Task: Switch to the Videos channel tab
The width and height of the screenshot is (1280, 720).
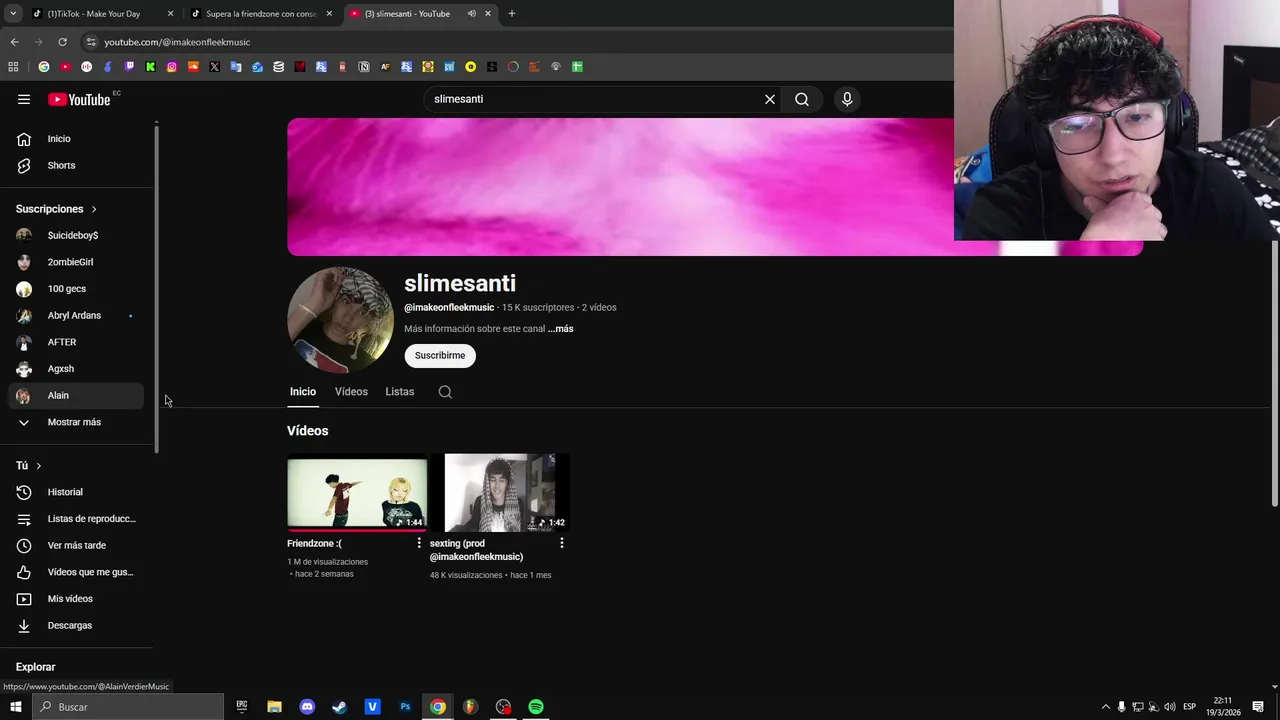Action: tap(351, 392)
